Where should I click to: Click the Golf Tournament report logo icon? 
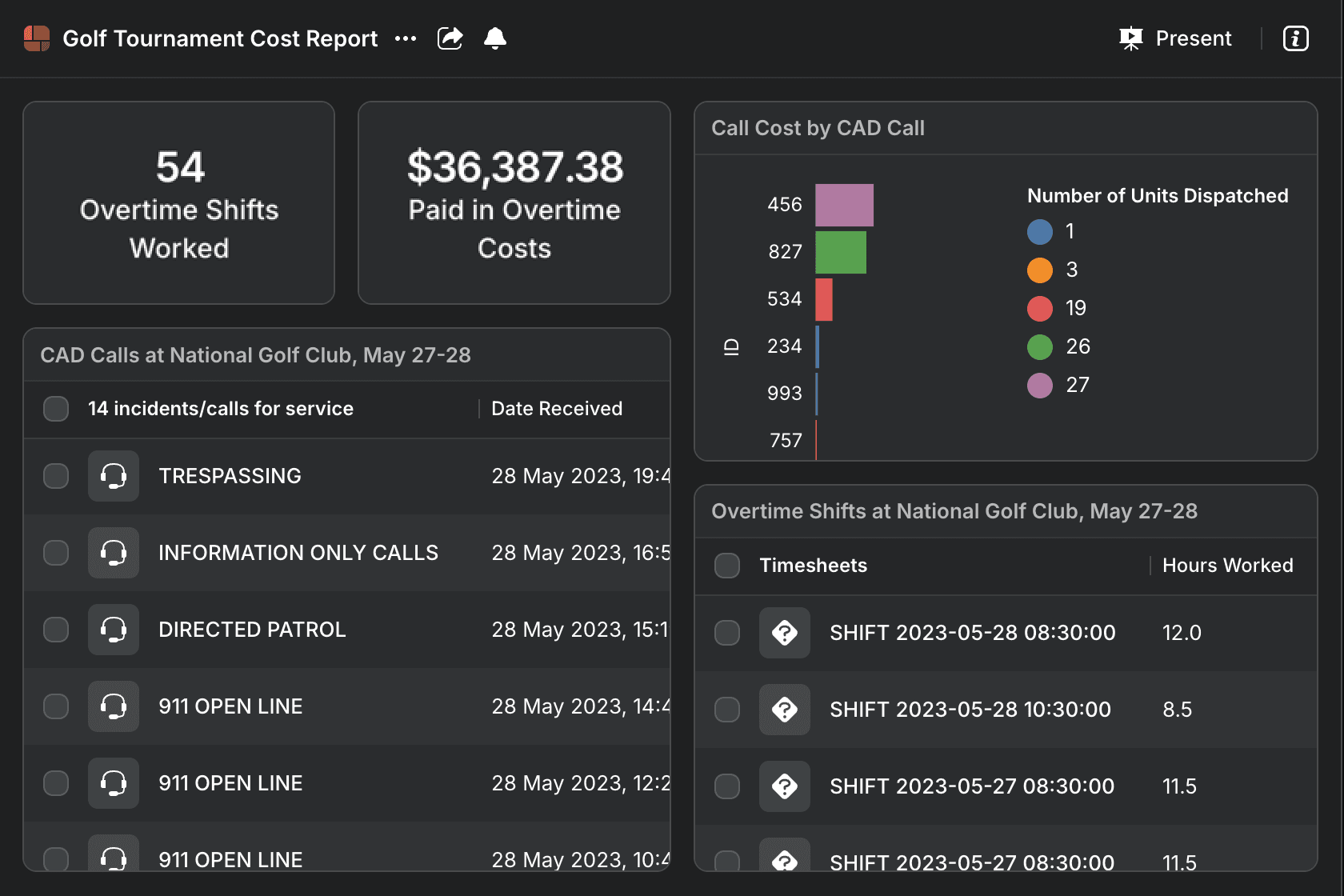(x=37, y=38)
